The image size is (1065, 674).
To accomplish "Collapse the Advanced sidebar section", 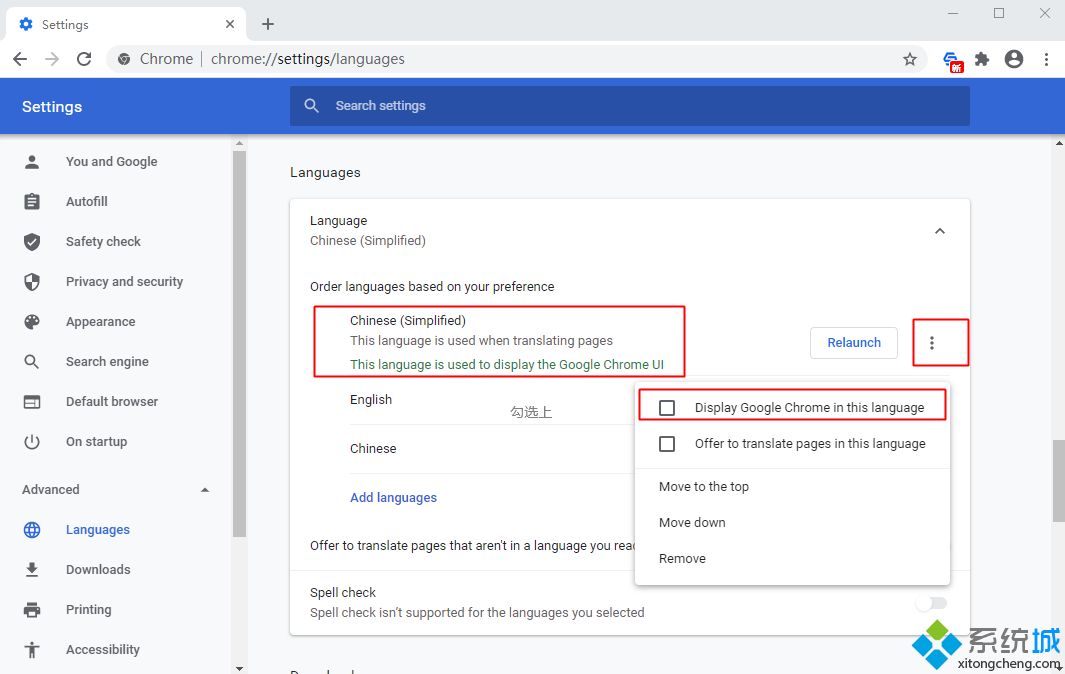I will point(205,490).
